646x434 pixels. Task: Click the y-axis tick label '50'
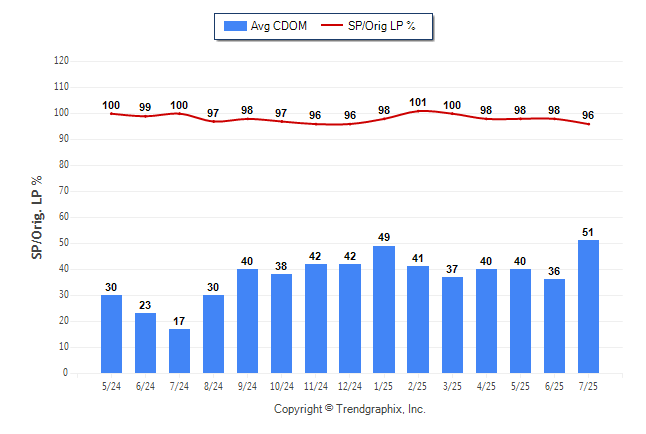pyautogui.click(x=64, y=243)
